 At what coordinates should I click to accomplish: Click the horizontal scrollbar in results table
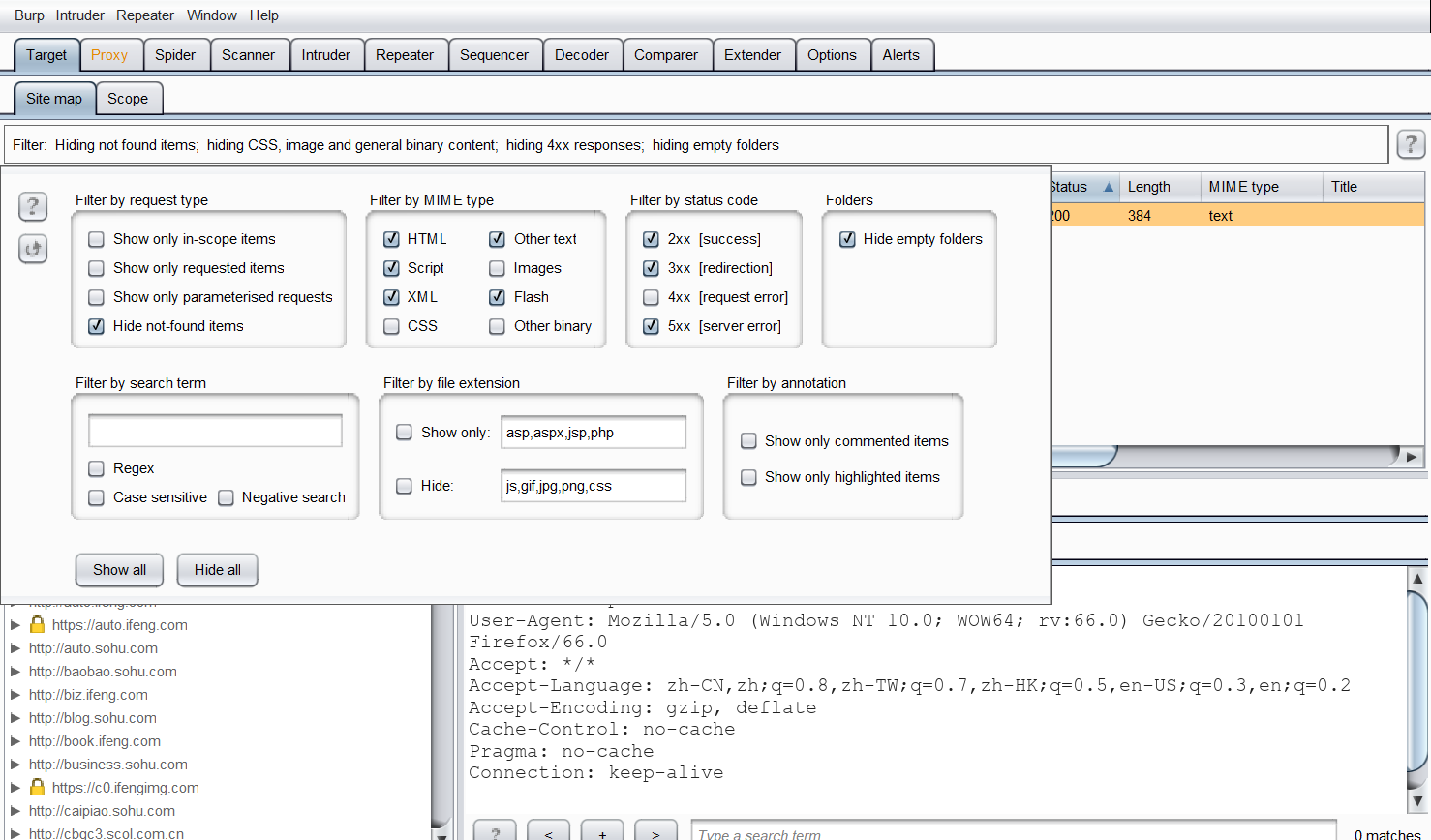tap(1083, 456)
